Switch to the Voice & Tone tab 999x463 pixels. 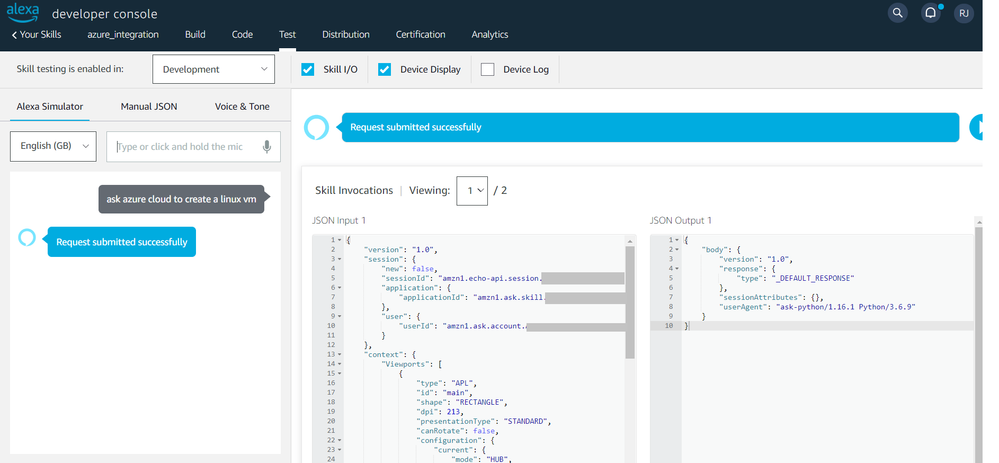coord(242,106)
